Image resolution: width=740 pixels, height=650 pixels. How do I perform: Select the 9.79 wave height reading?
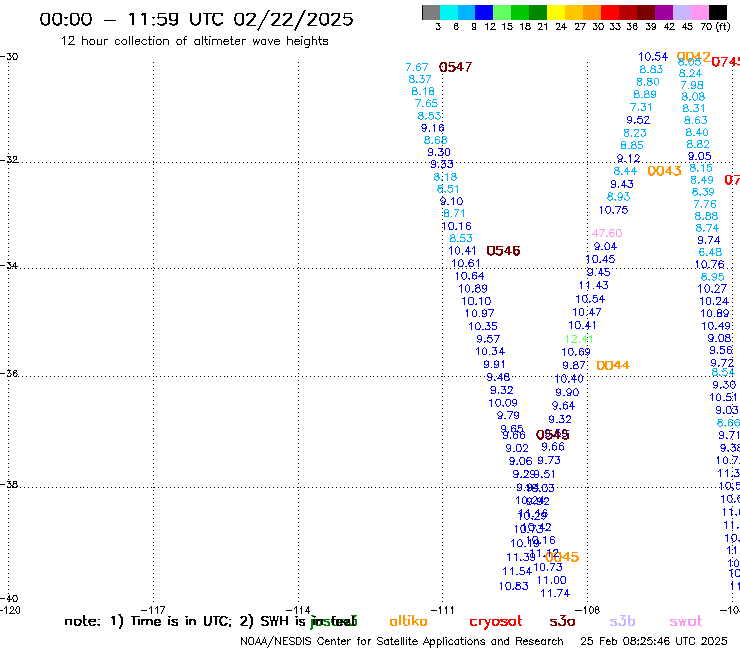508,415
